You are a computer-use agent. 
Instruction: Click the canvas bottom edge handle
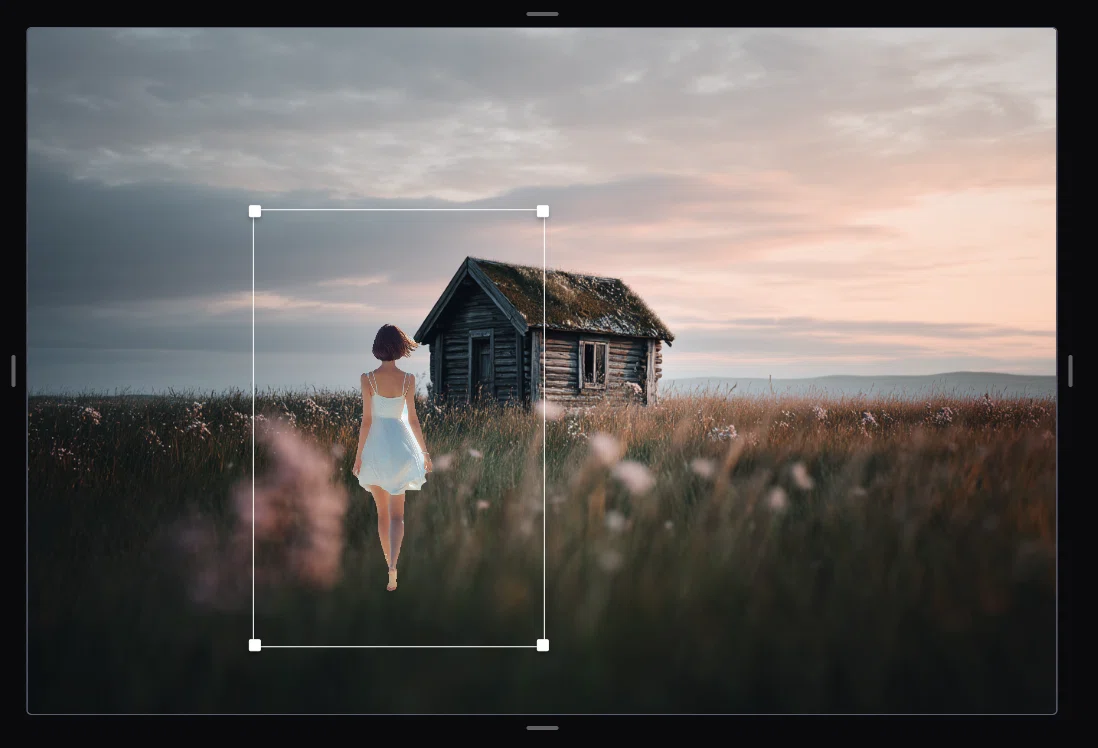pos(543,728)
